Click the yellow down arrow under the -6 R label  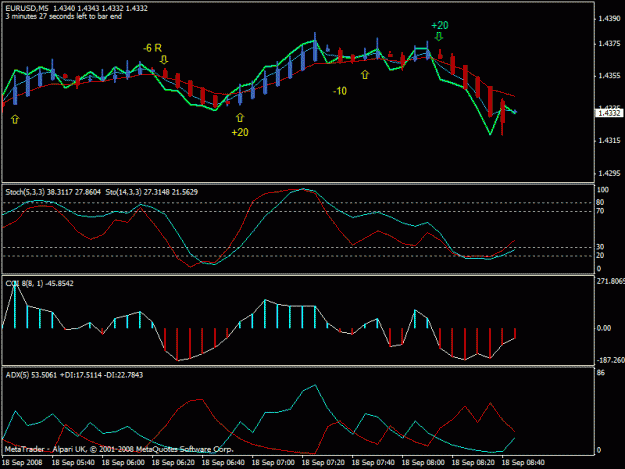click(x=164, y=60)
